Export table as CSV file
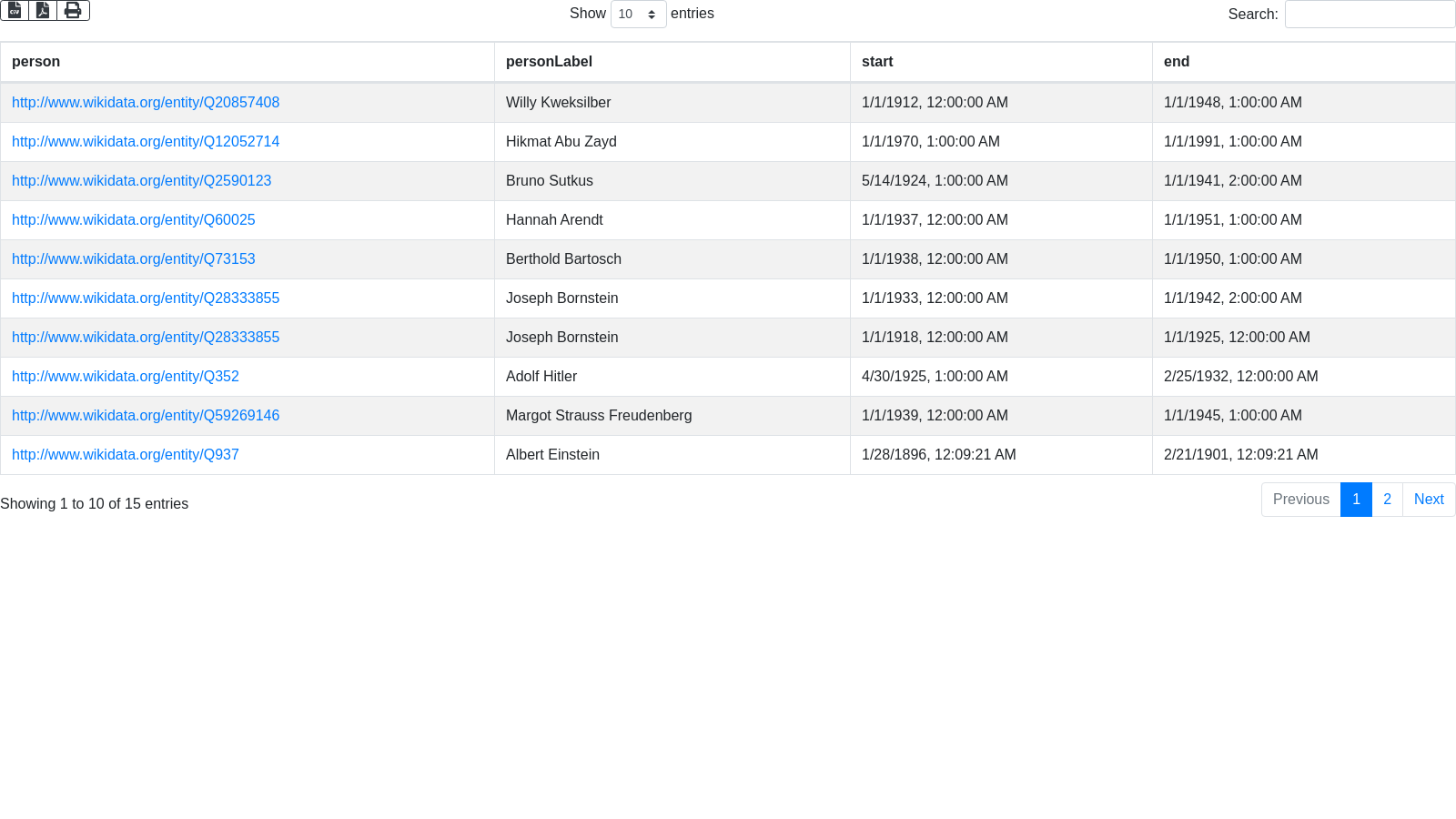Image resolution: width=1456 pixels, height=819 pixels. click(x=15, y=10)
